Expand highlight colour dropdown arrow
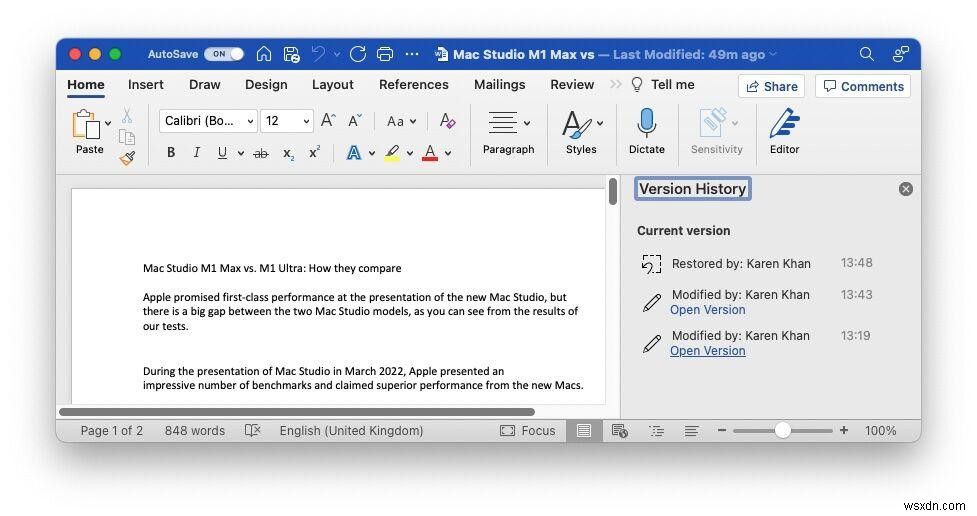The width and height of the screenshot is (977, 516). pyautogui.click(x=409, y=153)
